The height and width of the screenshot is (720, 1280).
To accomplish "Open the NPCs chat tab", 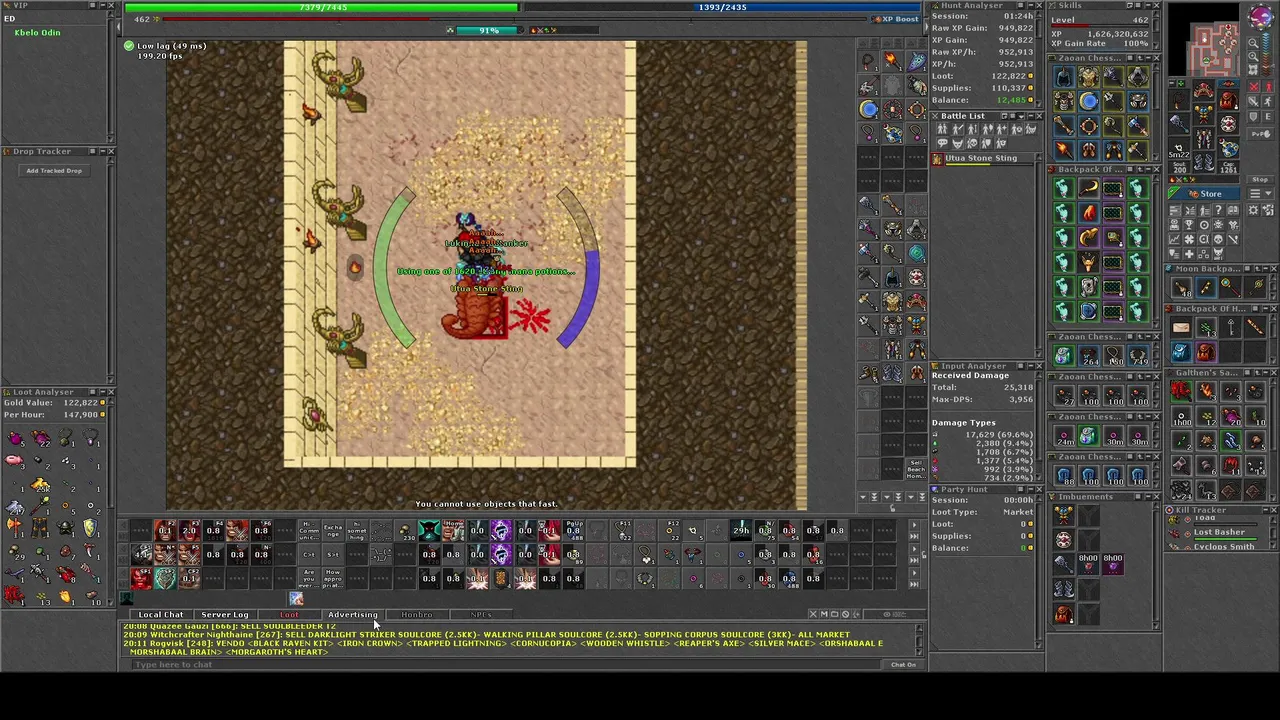I will point(481,614).
